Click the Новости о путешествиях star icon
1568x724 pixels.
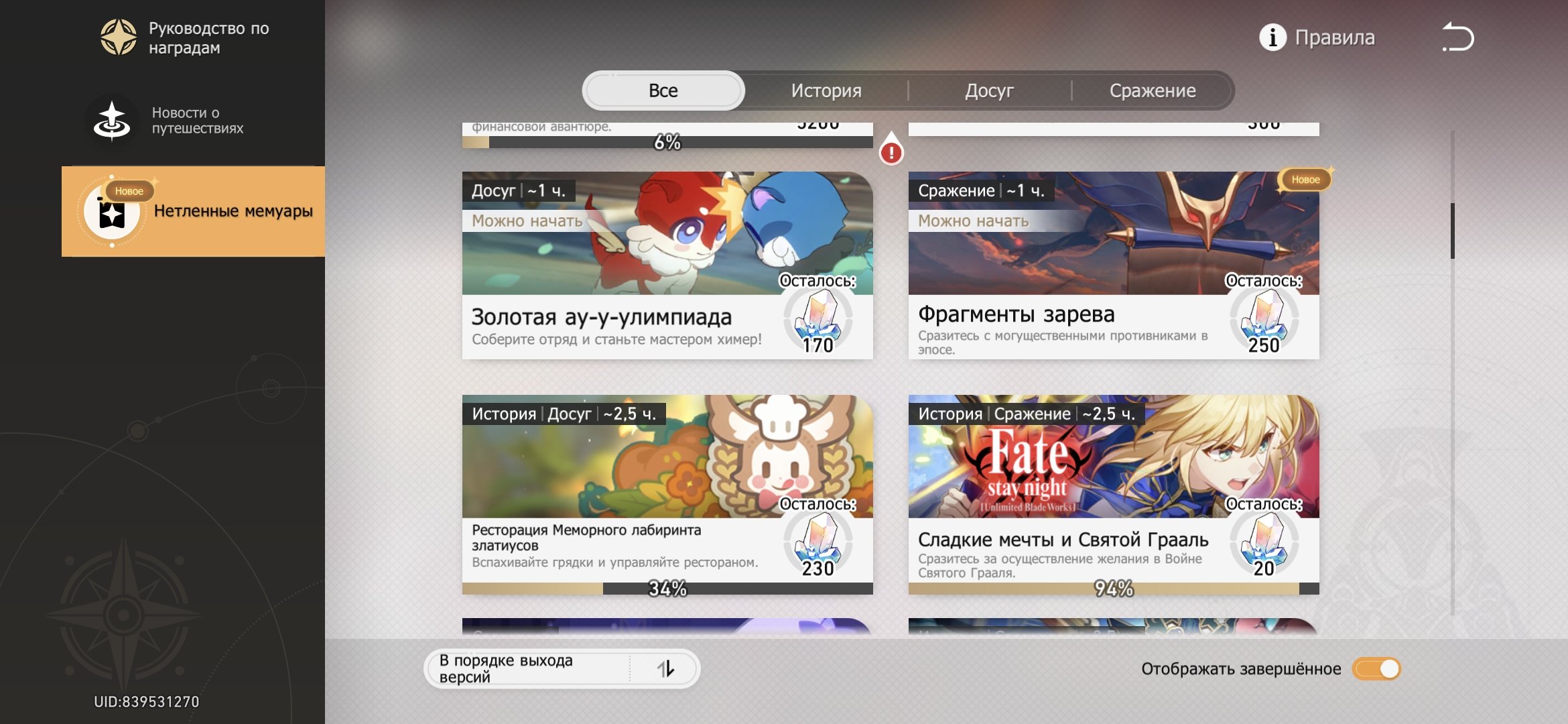point(112,120)
